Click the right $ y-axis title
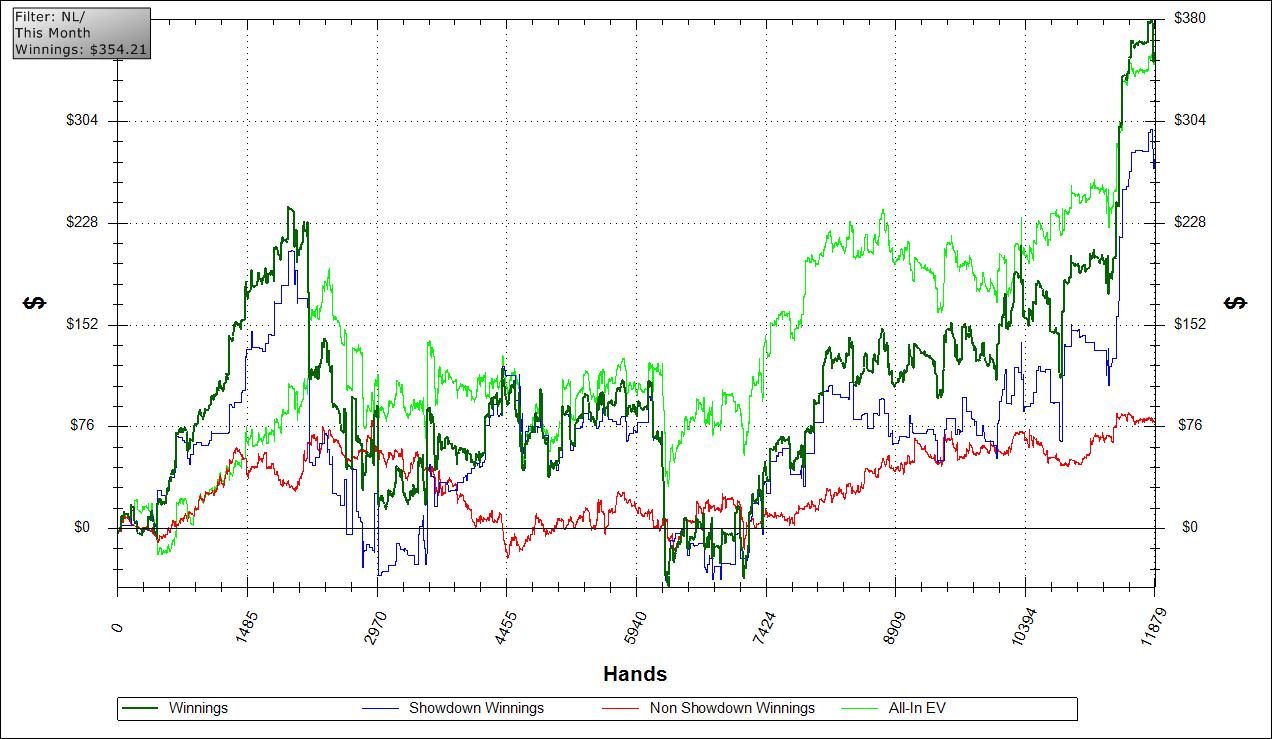 (x=1236, y=303)
